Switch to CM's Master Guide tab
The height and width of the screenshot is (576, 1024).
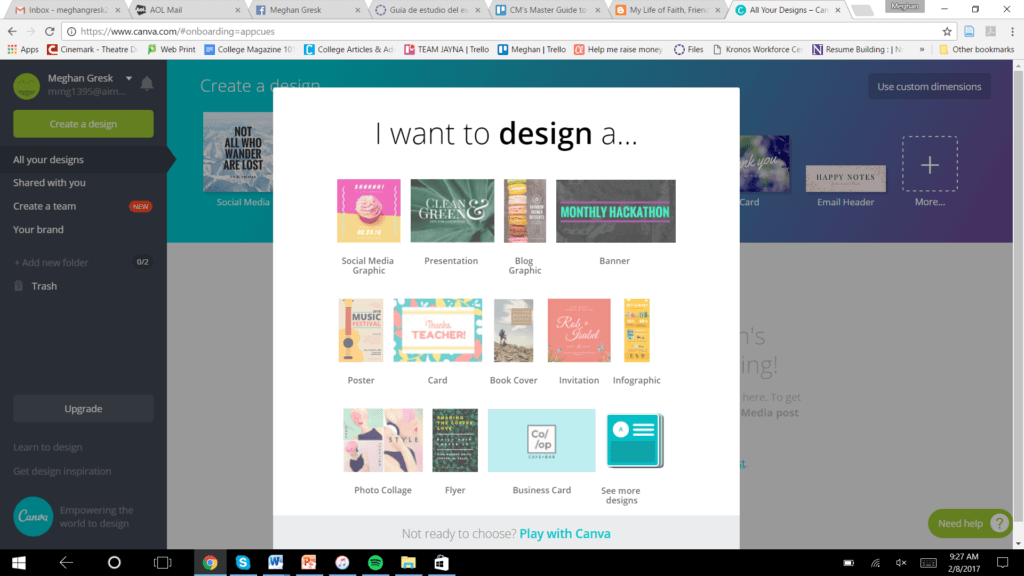547,10
